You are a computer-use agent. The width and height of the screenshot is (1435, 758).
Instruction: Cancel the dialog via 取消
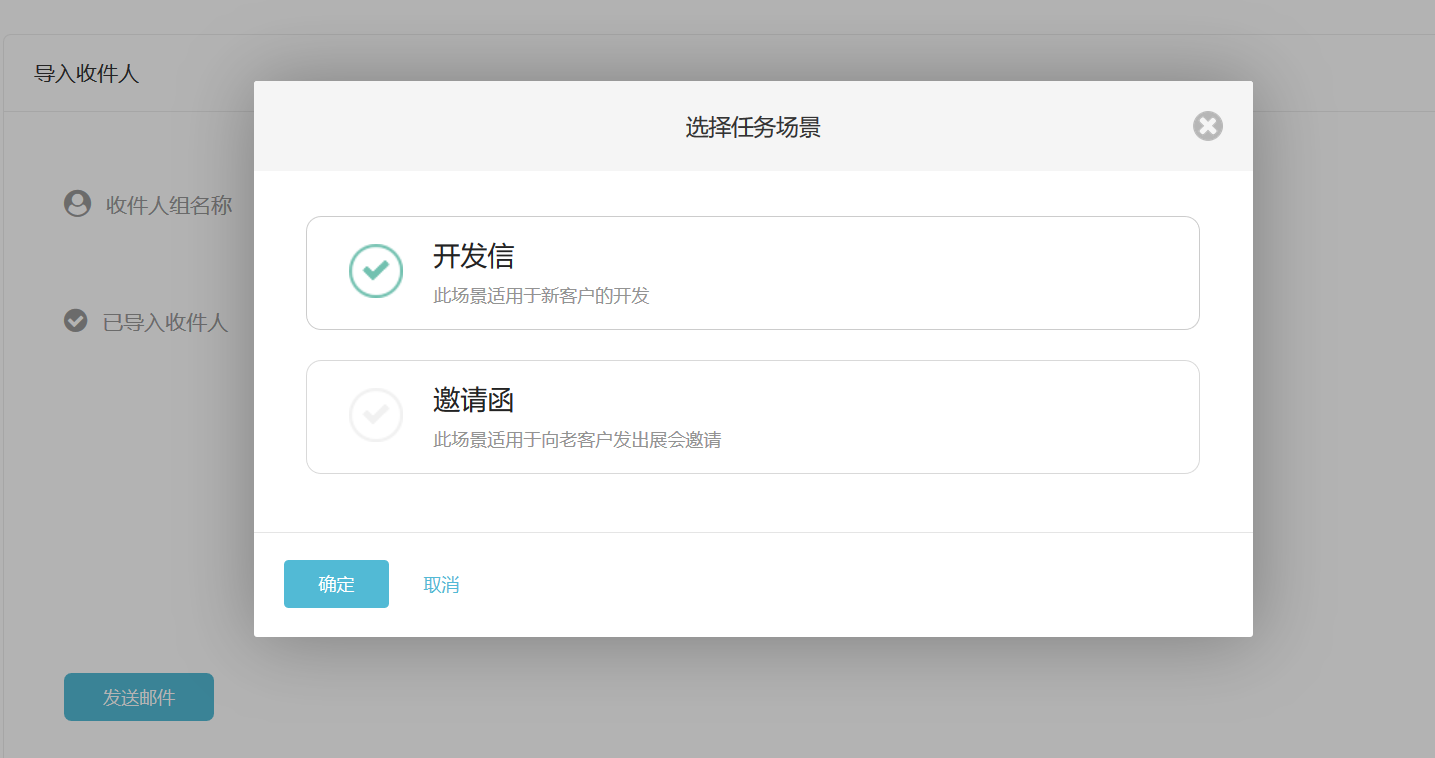(442, 584)
